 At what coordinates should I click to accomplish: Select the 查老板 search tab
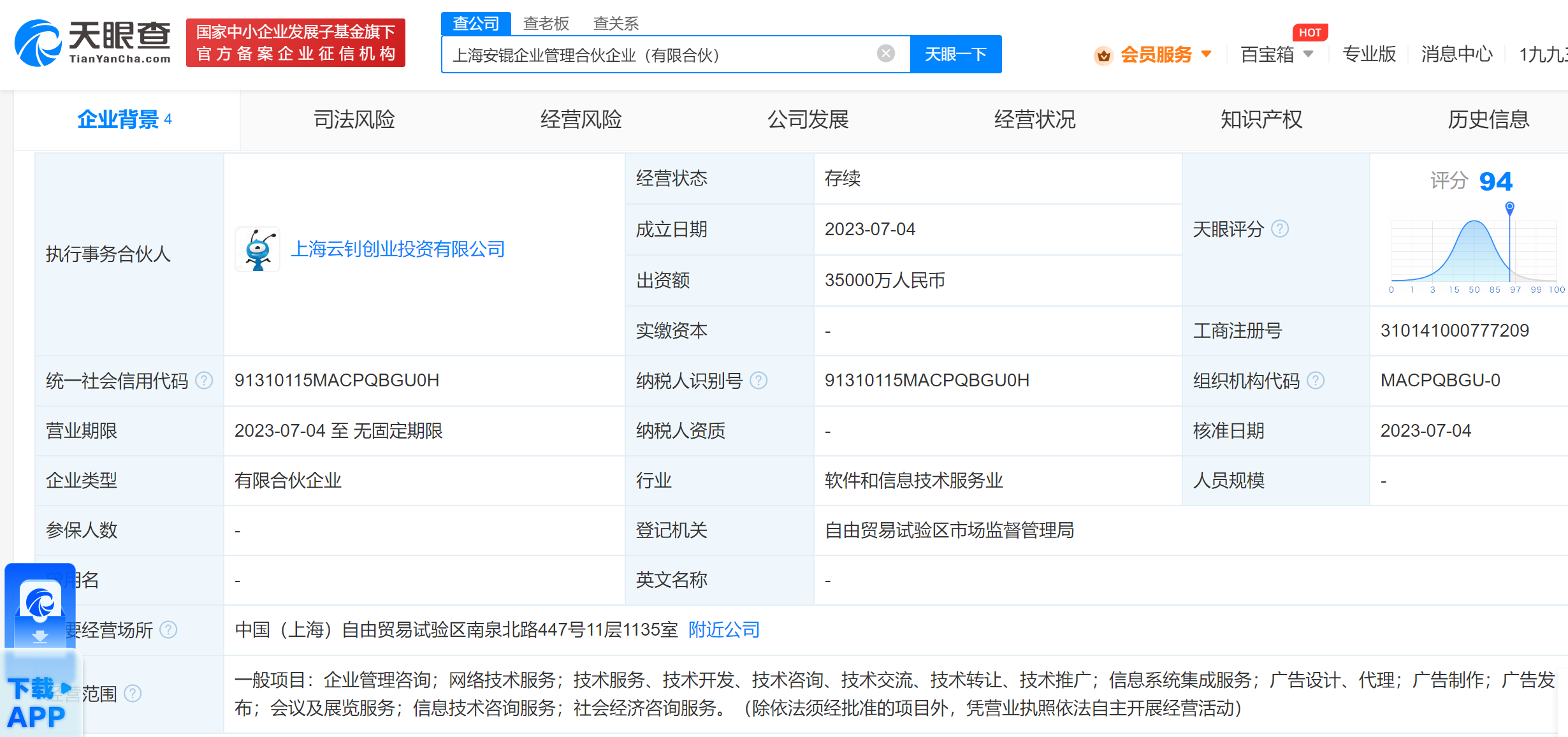coord(546,24)
